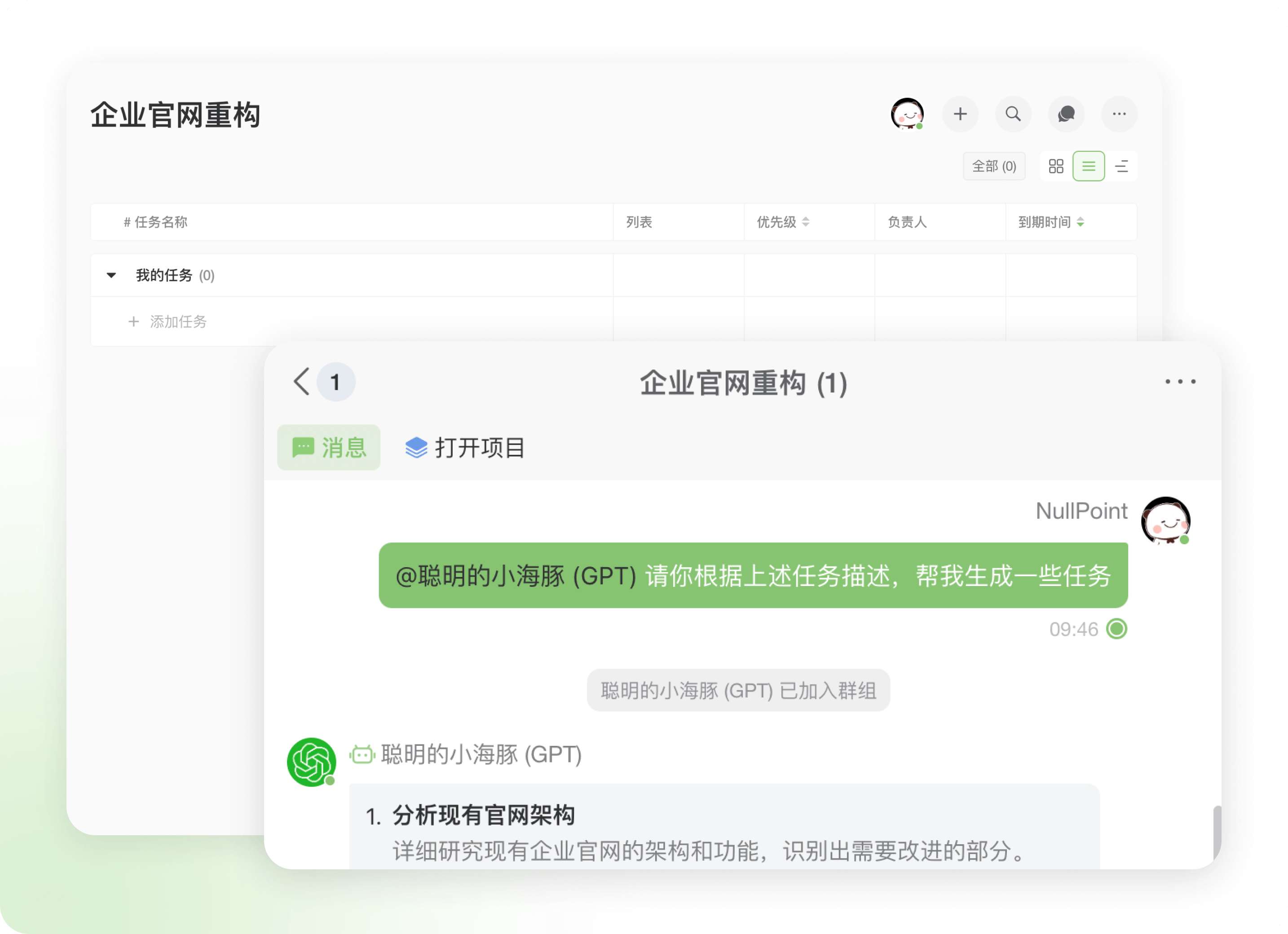Click the 全部 (0) filter button
Screen dimensions: 1288x934
pyautogui.click(x=994, y=166)
